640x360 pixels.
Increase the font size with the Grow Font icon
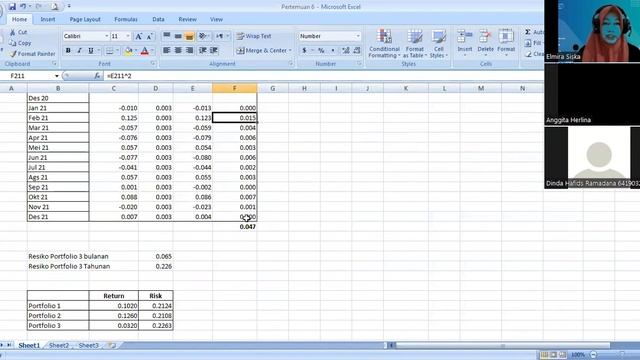(x=139, y=36)
